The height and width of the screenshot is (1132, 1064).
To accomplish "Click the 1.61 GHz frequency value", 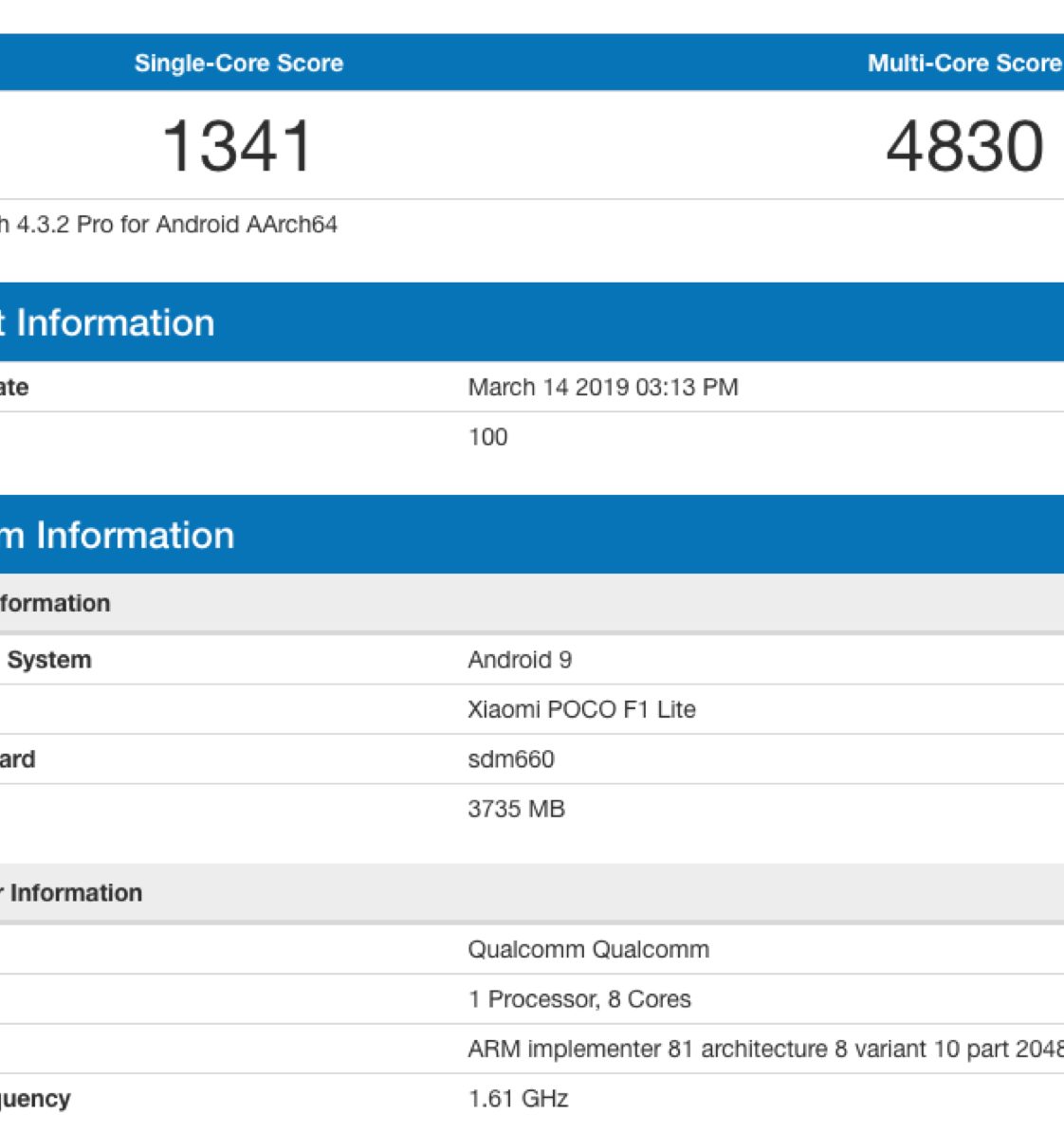I will click(x=518, y=1099).
